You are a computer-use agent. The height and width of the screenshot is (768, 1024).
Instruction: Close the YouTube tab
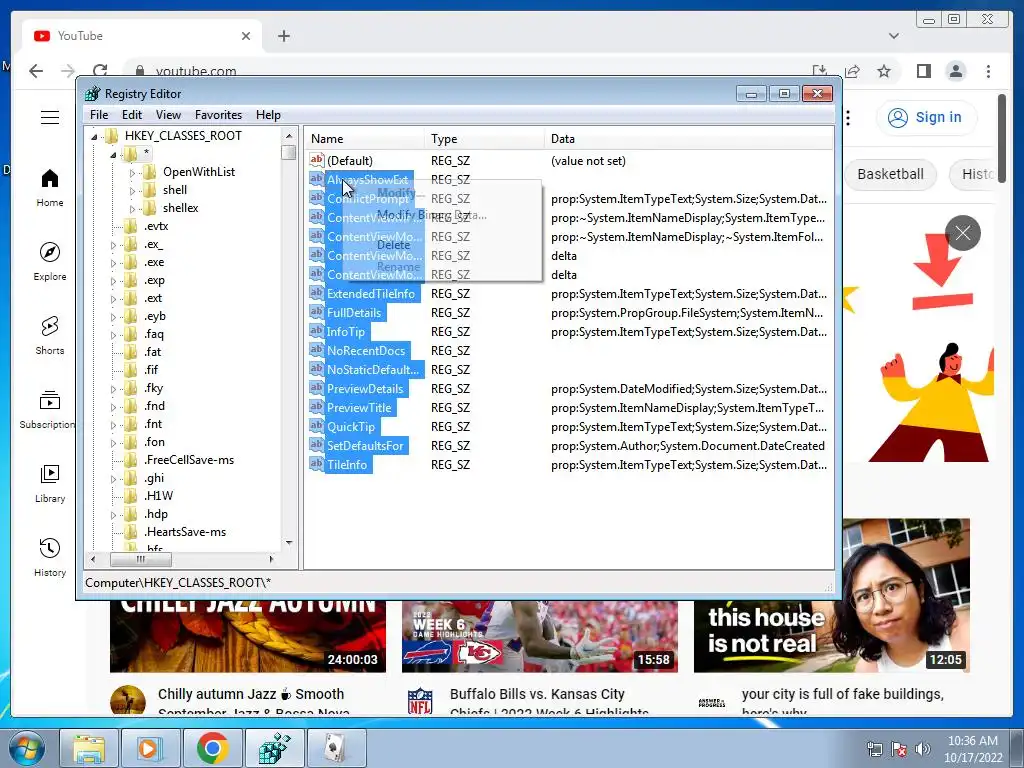click(x=246, y=36)
